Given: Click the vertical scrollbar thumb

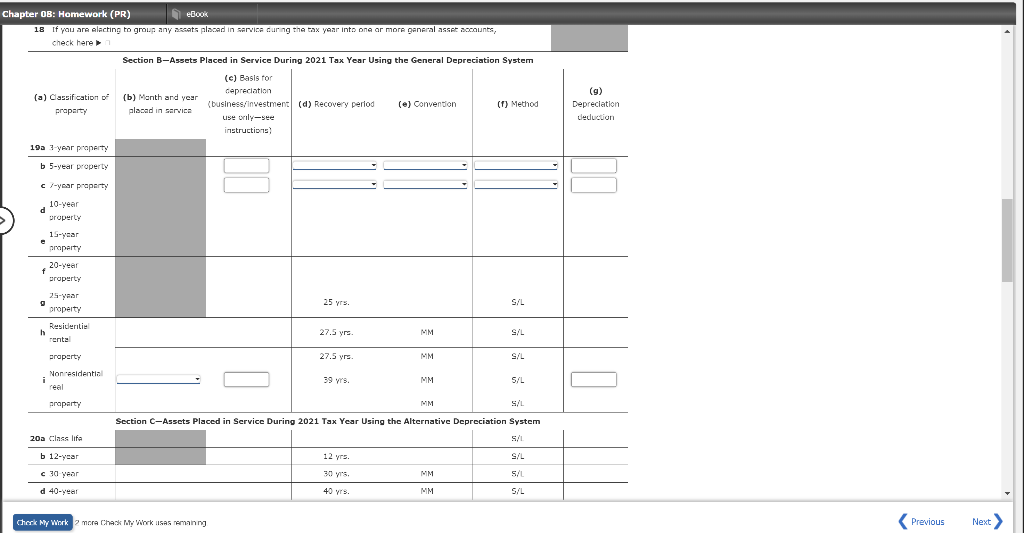Looking at the screenshot, I should click(1007, 240).
